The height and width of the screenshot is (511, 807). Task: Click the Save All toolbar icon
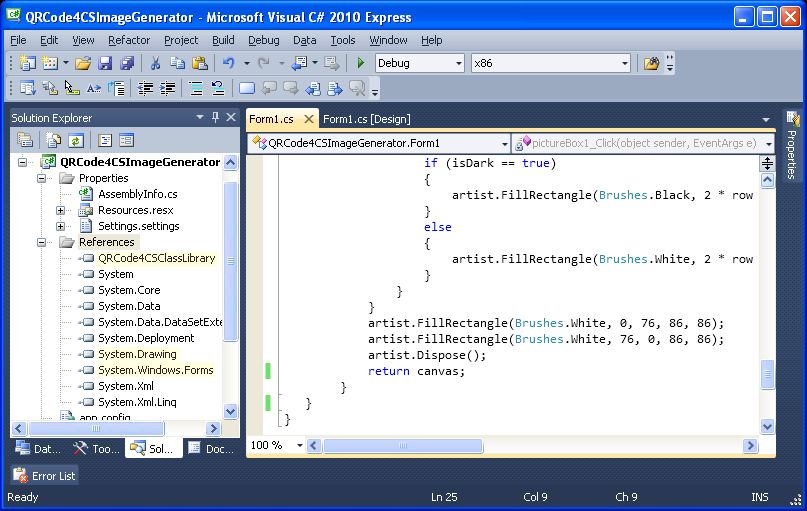tap(127, 63)
